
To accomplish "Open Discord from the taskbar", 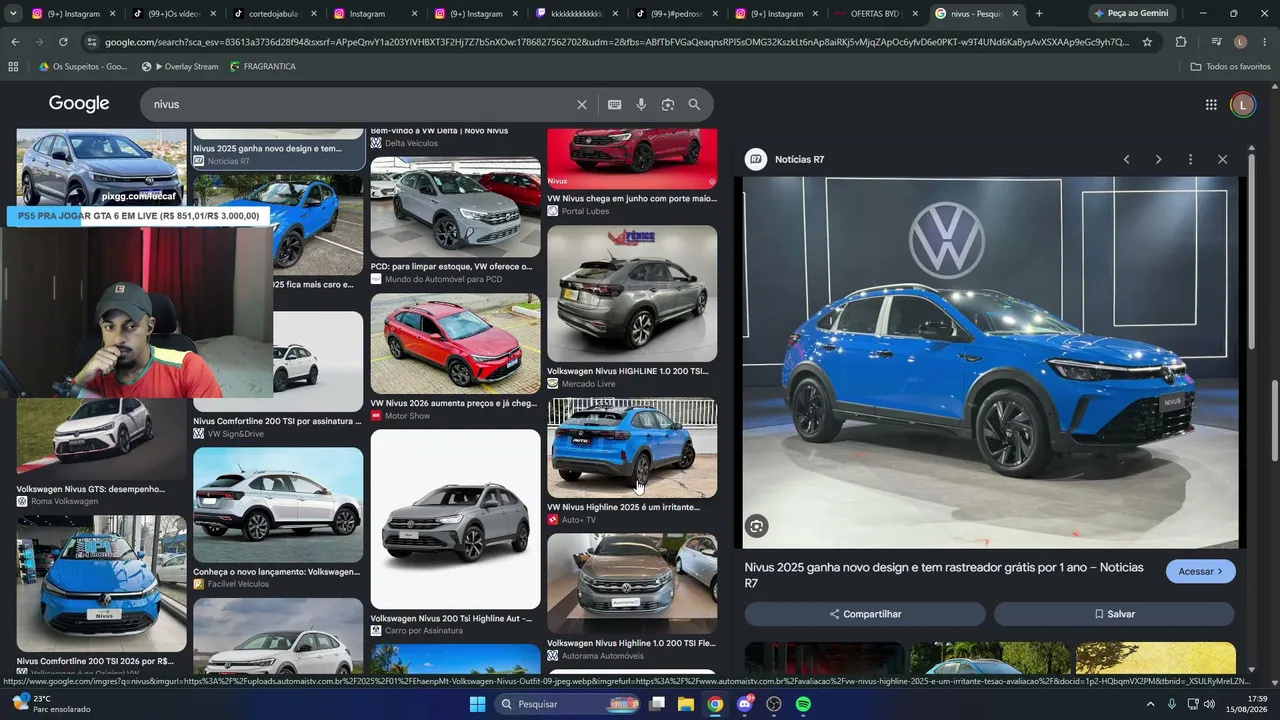I will click(x=744, y=704).
